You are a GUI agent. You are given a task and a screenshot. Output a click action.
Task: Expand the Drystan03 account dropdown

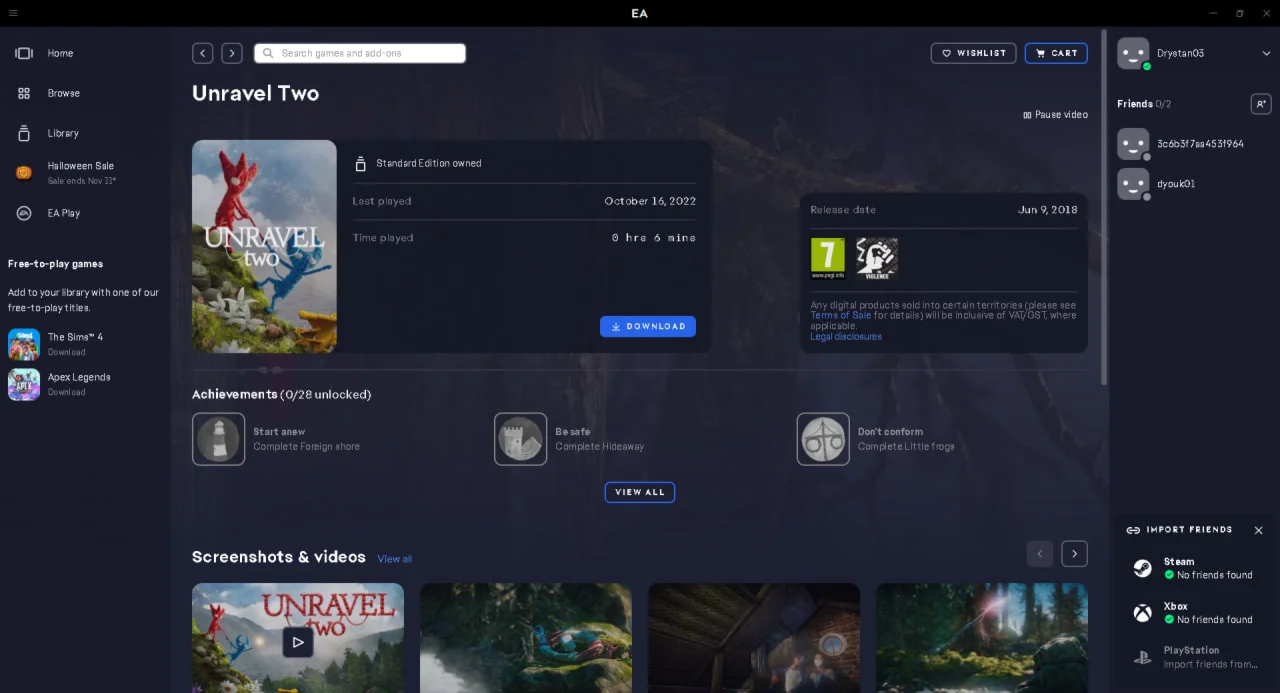pyautogui.click(x=1266, y=54)
